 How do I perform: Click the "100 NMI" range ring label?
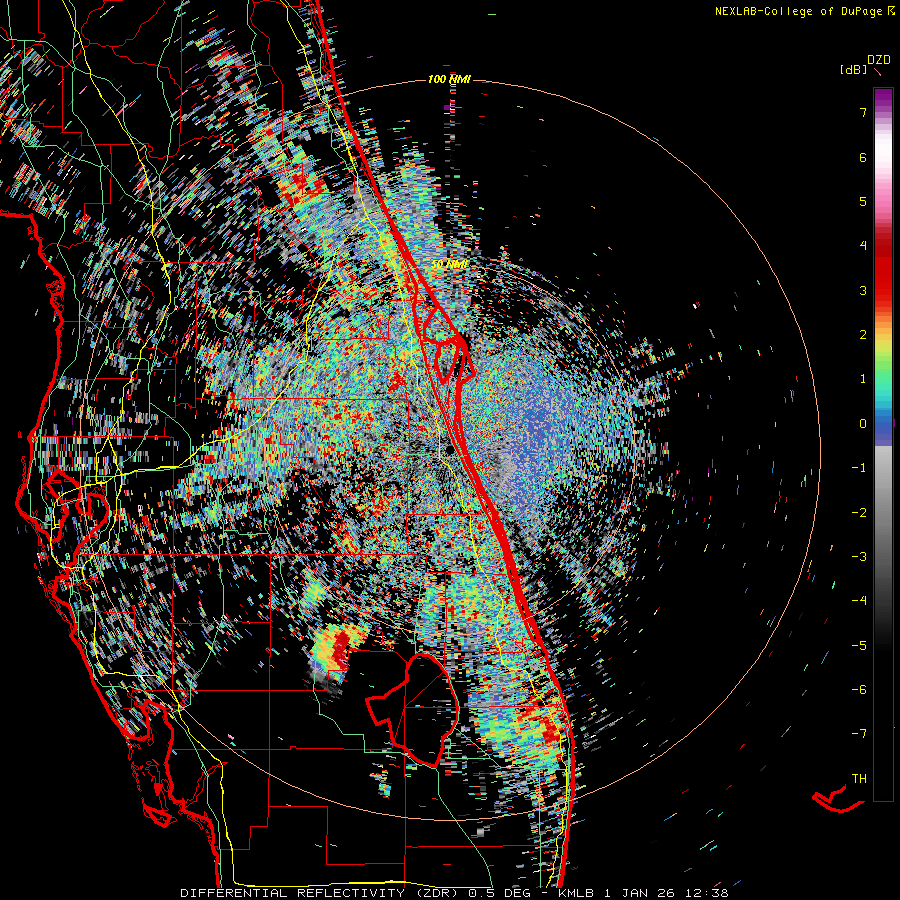[x=449, y=79]
